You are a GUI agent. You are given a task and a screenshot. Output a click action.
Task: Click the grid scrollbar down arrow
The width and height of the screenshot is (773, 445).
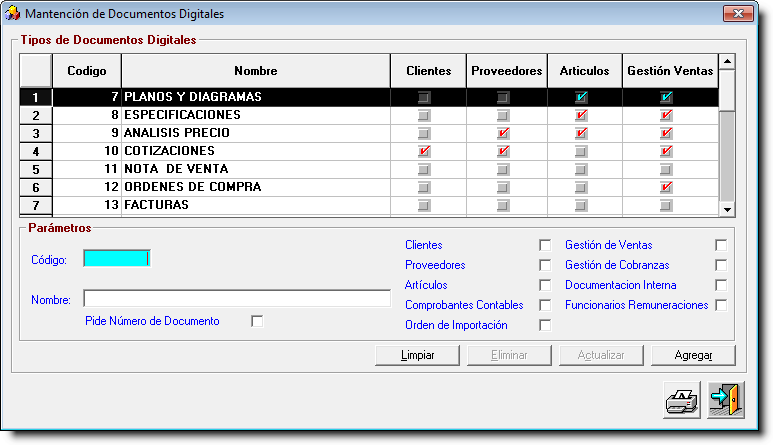click(727, 209)
